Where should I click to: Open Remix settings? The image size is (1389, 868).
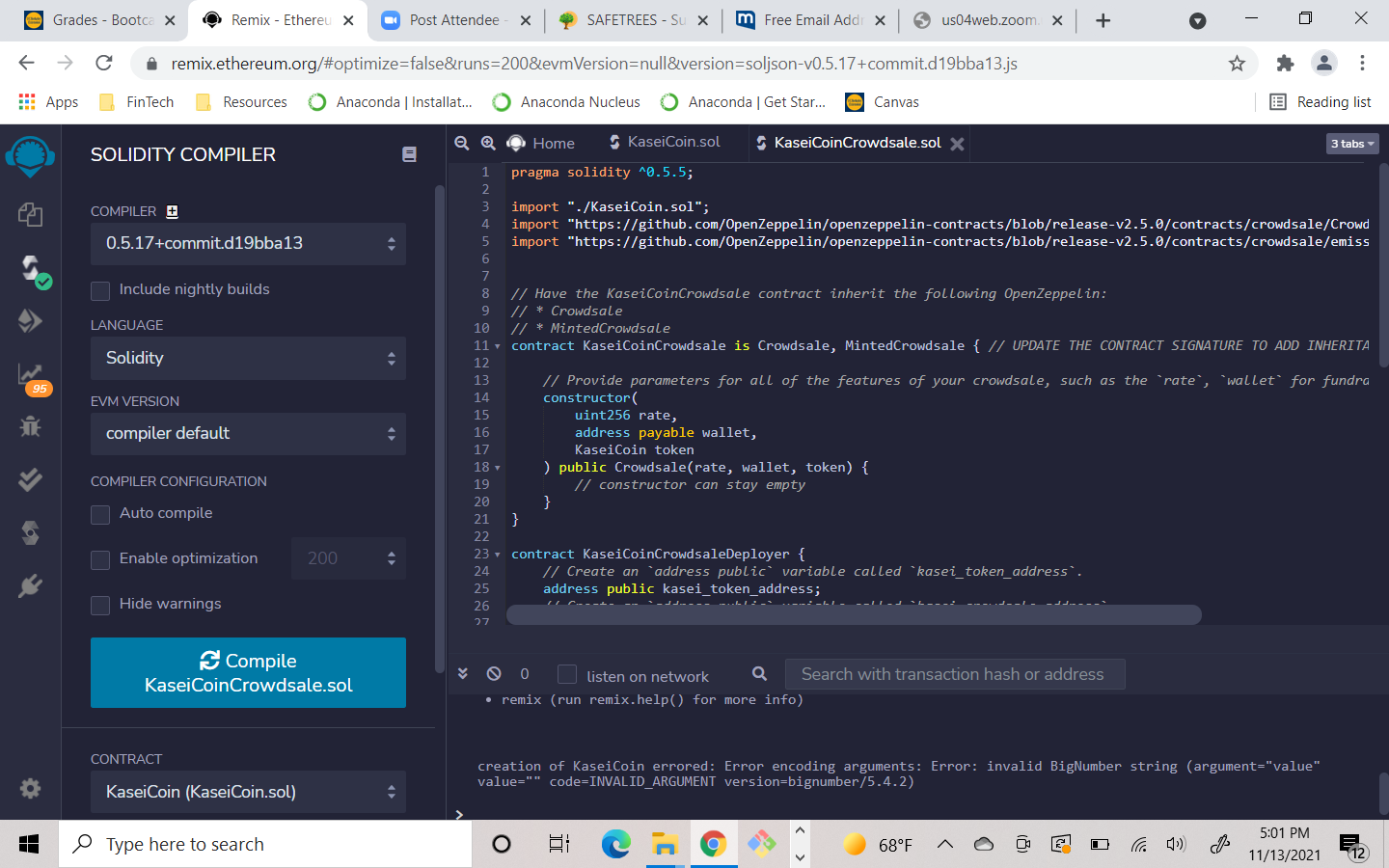(x=30, y=788)
